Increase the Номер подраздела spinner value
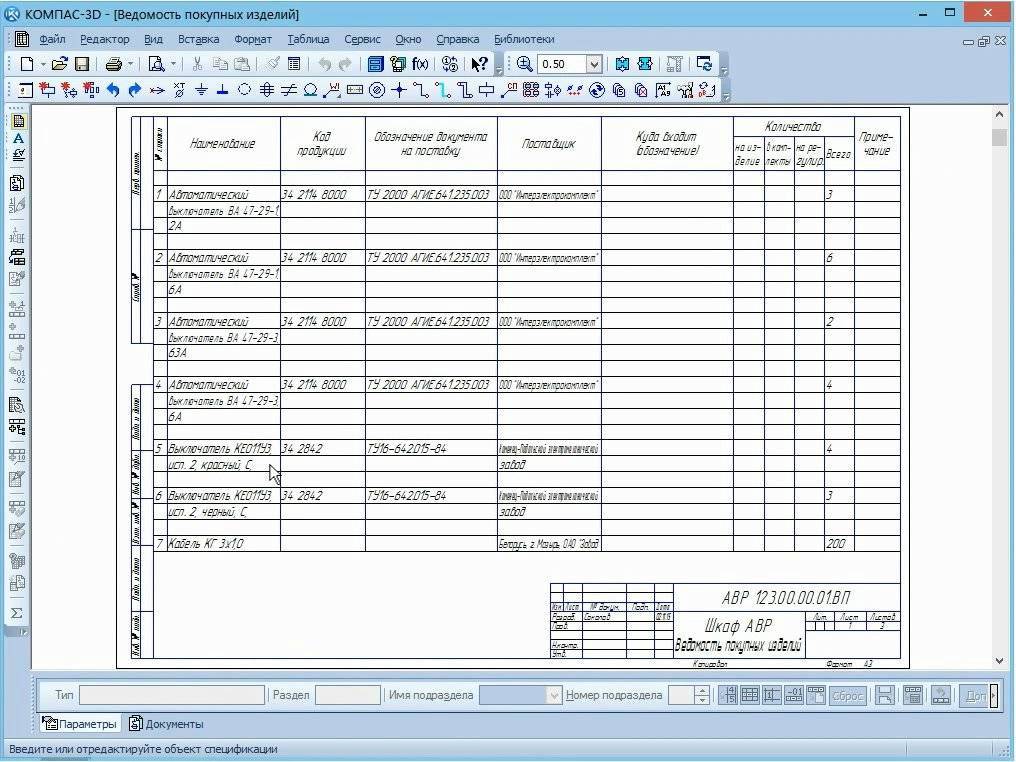The image size is (1016, 762). (702, 691)
